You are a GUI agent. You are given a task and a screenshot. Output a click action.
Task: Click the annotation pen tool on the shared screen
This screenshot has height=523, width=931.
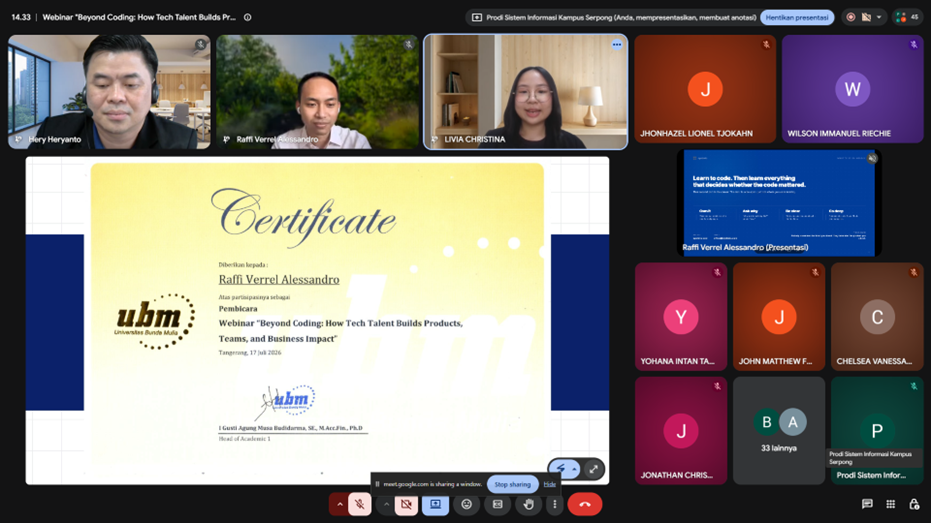(x=560, y=469)
